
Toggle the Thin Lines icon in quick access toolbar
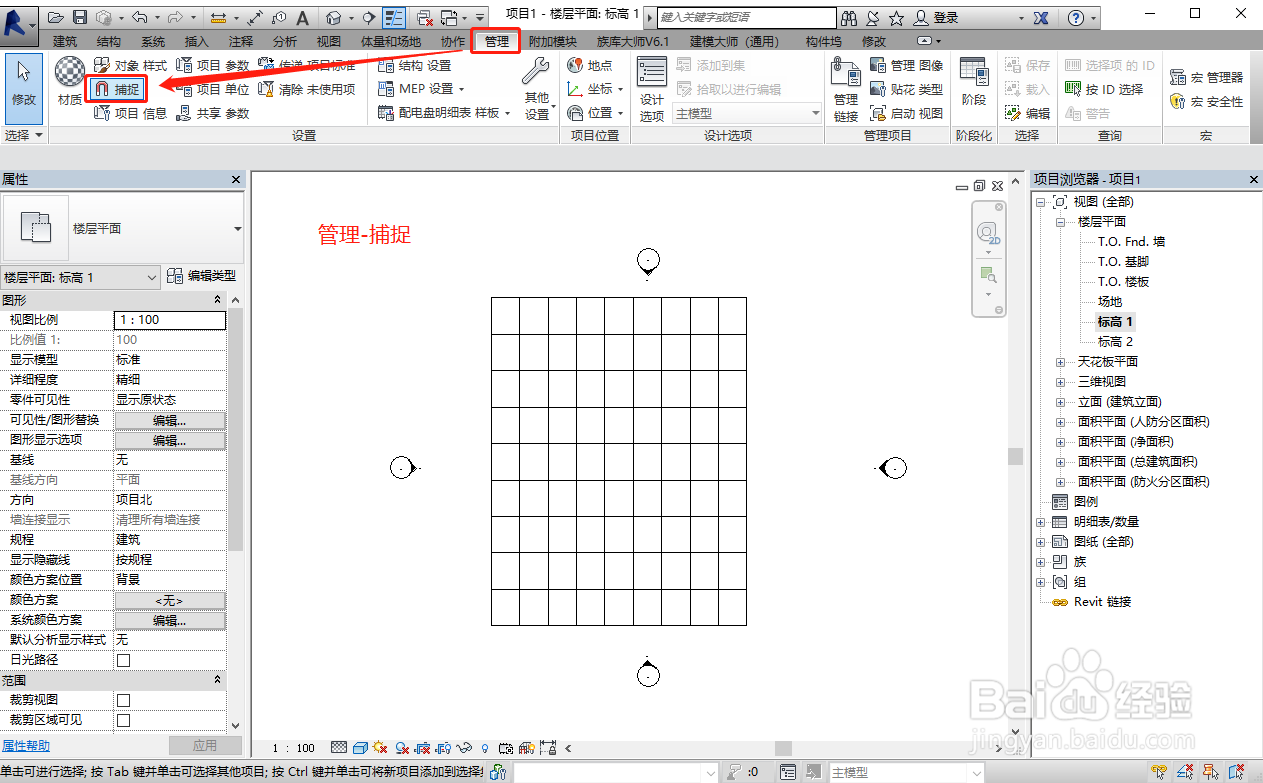(x=394, y=18)
